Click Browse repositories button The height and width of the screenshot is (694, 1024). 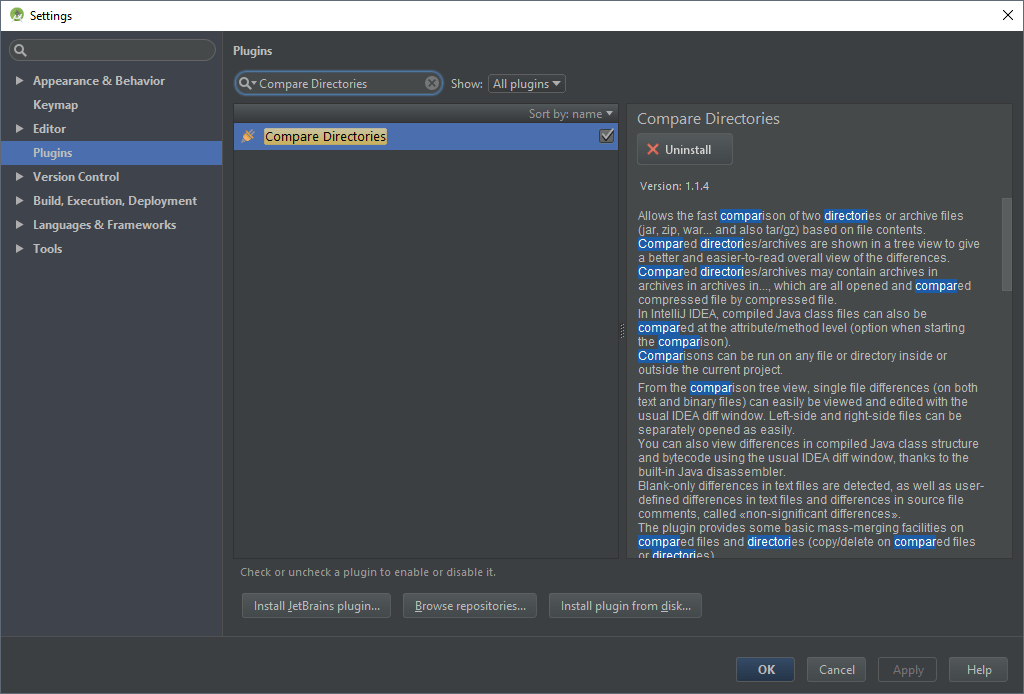(x=470, y=606)
